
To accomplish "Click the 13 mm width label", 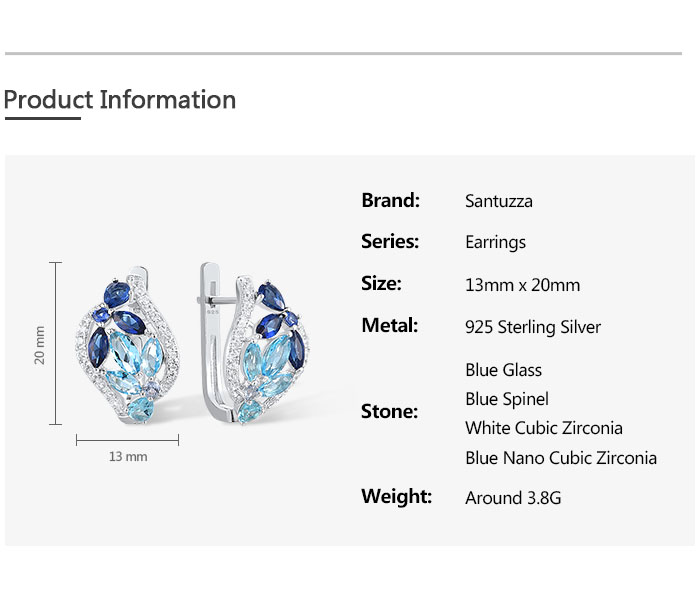I will click(x=128, y=457).
